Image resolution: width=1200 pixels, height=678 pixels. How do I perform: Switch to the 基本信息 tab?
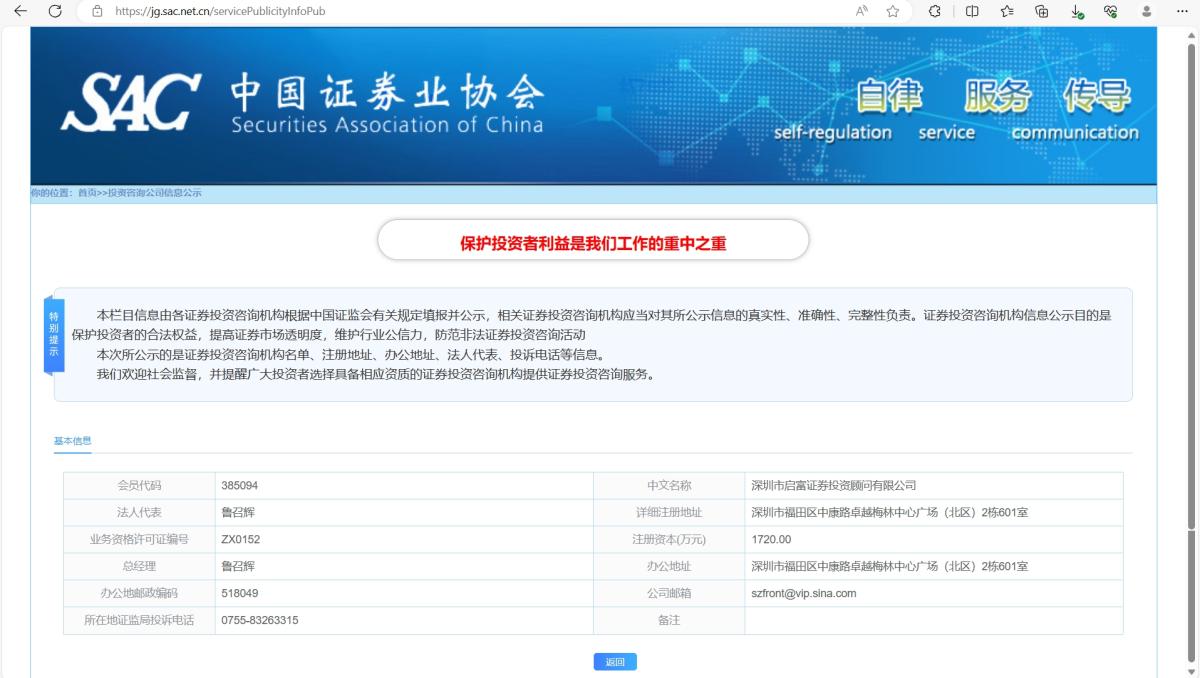point(72,440)
